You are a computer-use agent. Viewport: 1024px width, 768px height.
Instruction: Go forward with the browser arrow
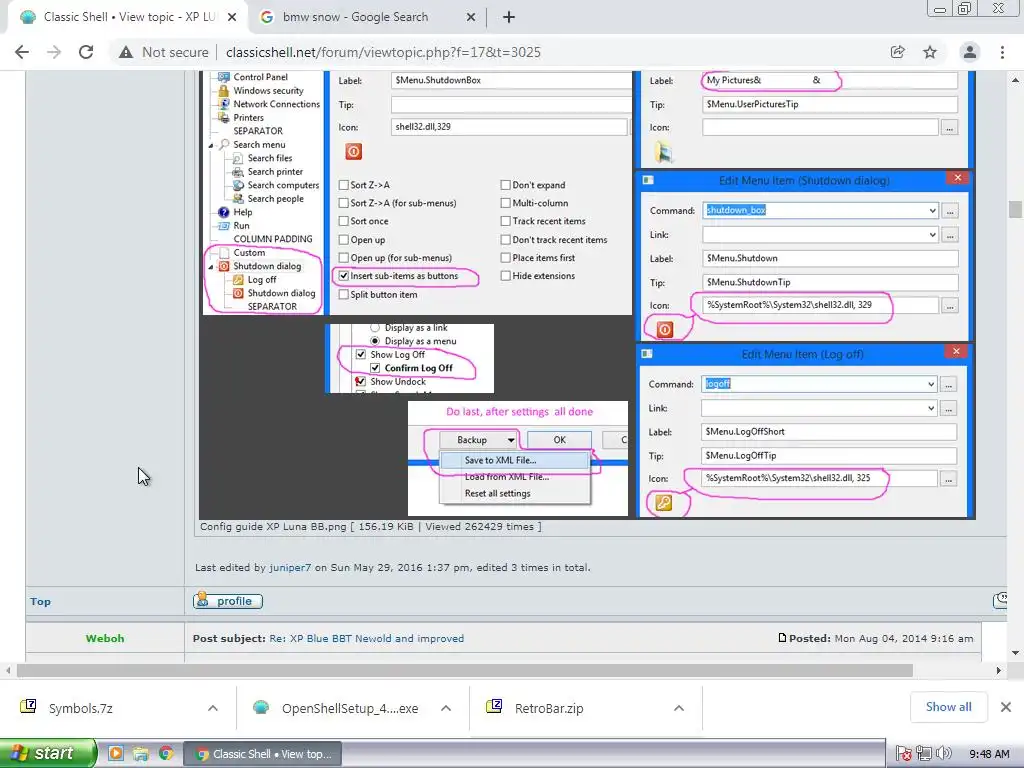[x=54, y=52]
